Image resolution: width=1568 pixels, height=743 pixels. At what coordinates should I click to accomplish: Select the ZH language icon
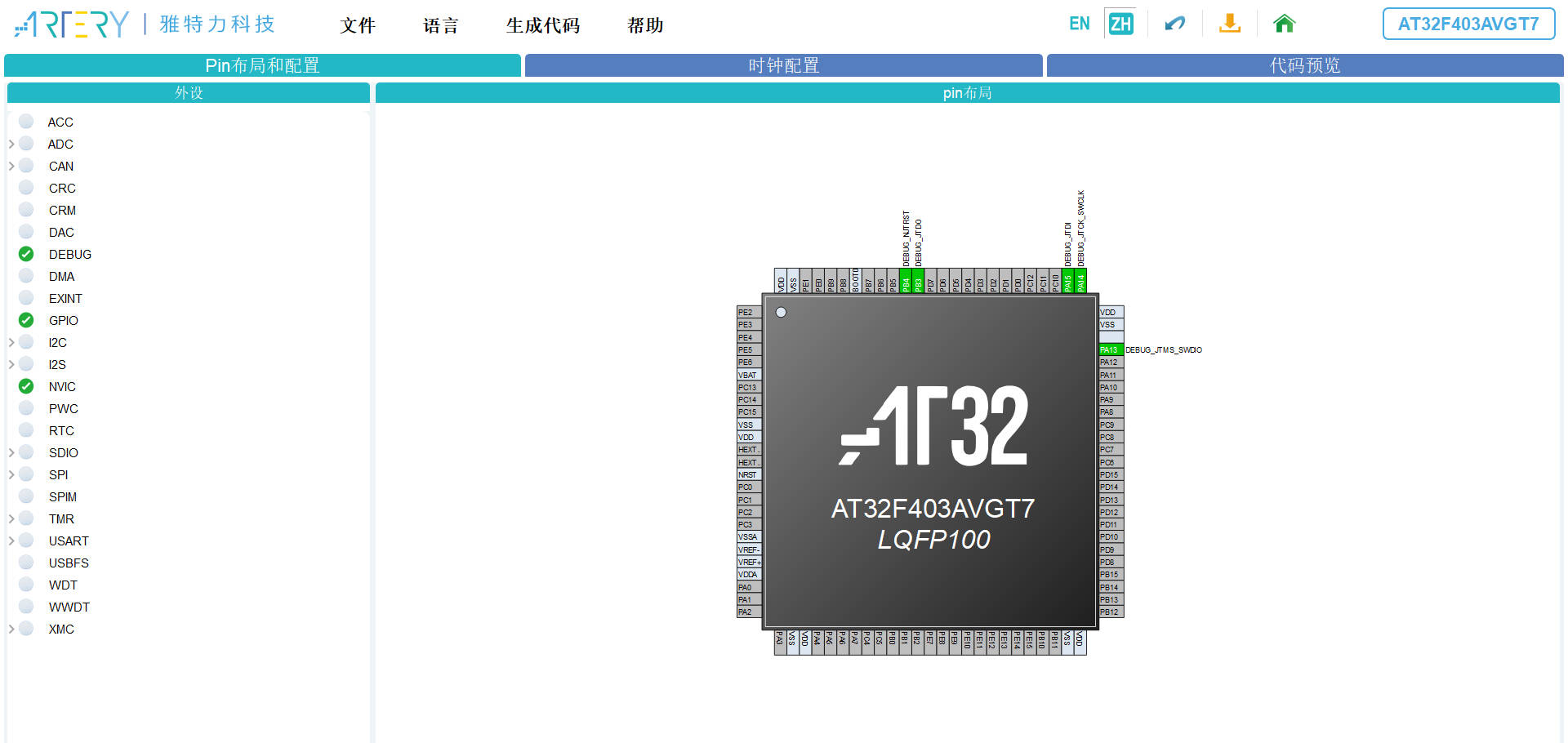1120,23
